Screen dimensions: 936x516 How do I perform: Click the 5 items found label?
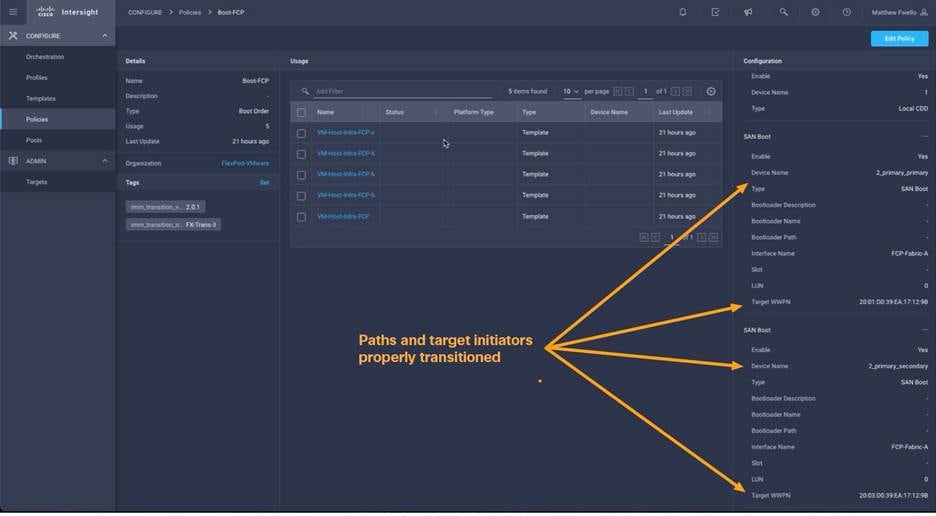(528, 91)
